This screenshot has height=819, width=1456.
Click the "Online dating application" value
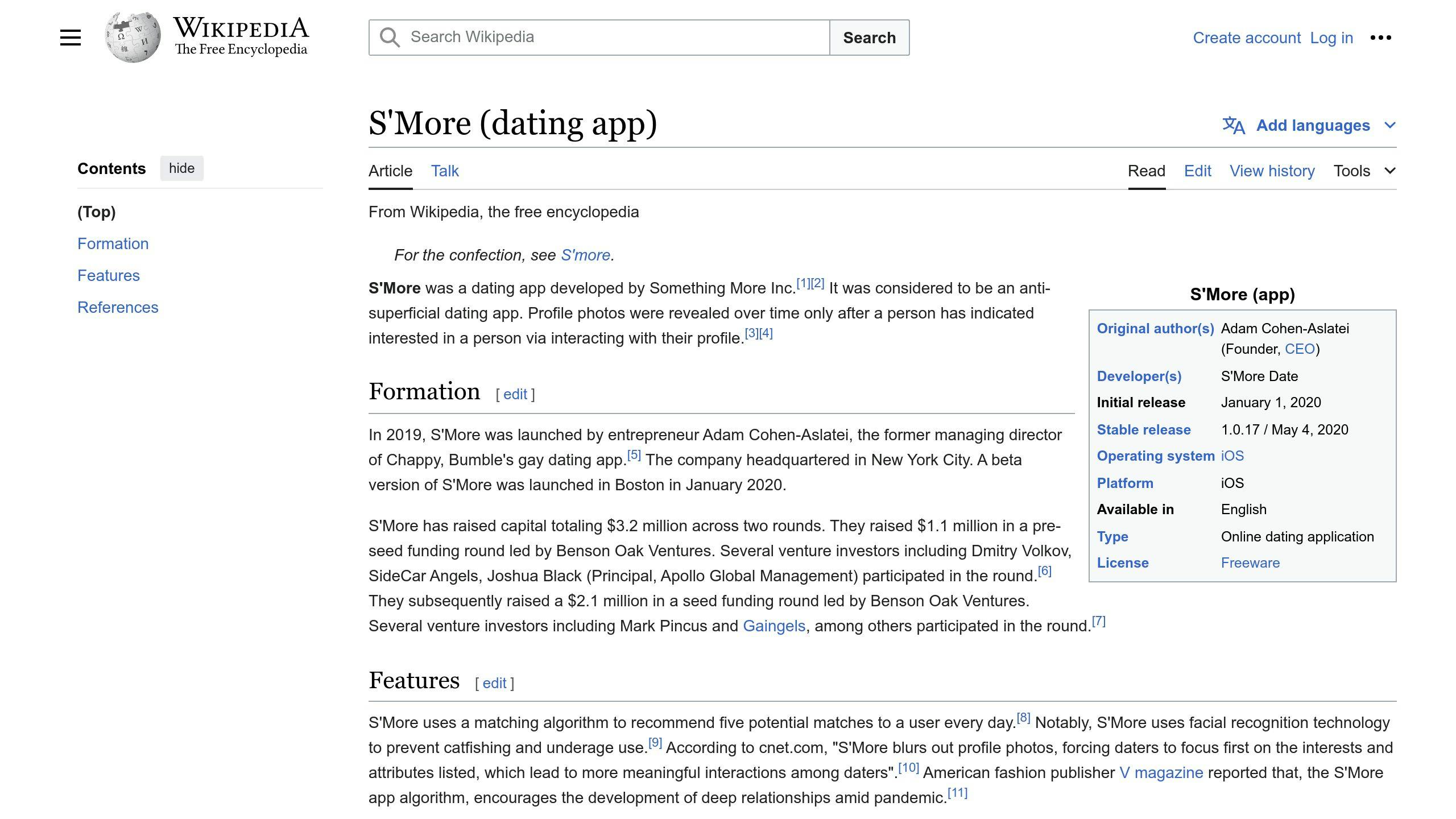pos(1297,536)
